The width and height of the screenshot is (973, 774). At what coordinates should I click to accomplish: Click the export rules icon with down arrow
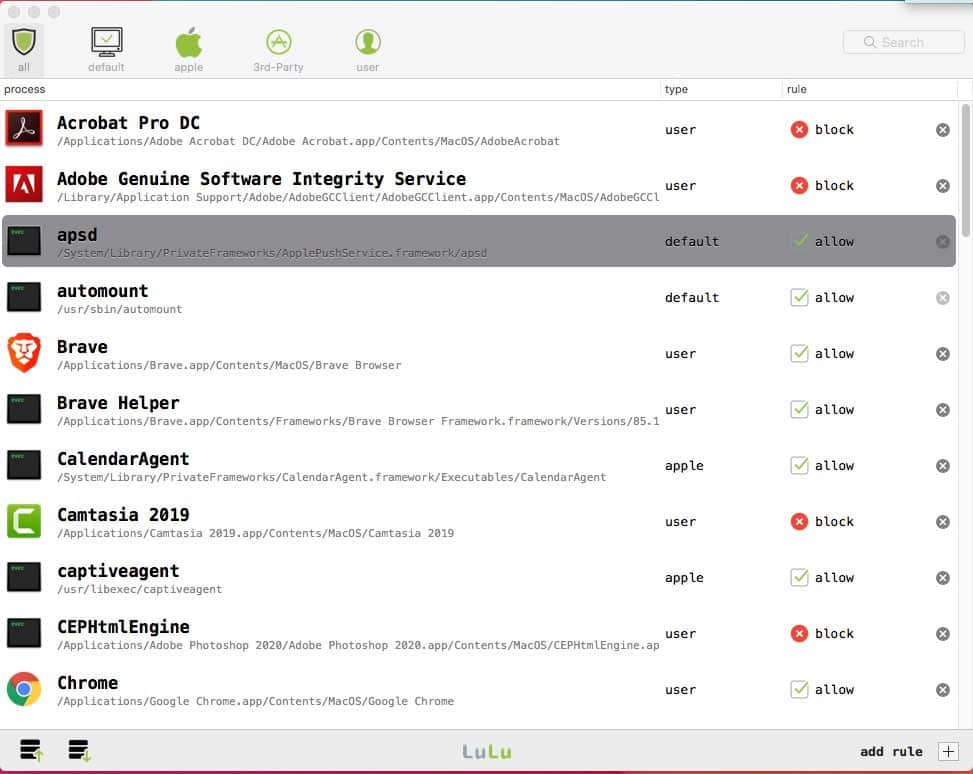[x=79, y=750]
